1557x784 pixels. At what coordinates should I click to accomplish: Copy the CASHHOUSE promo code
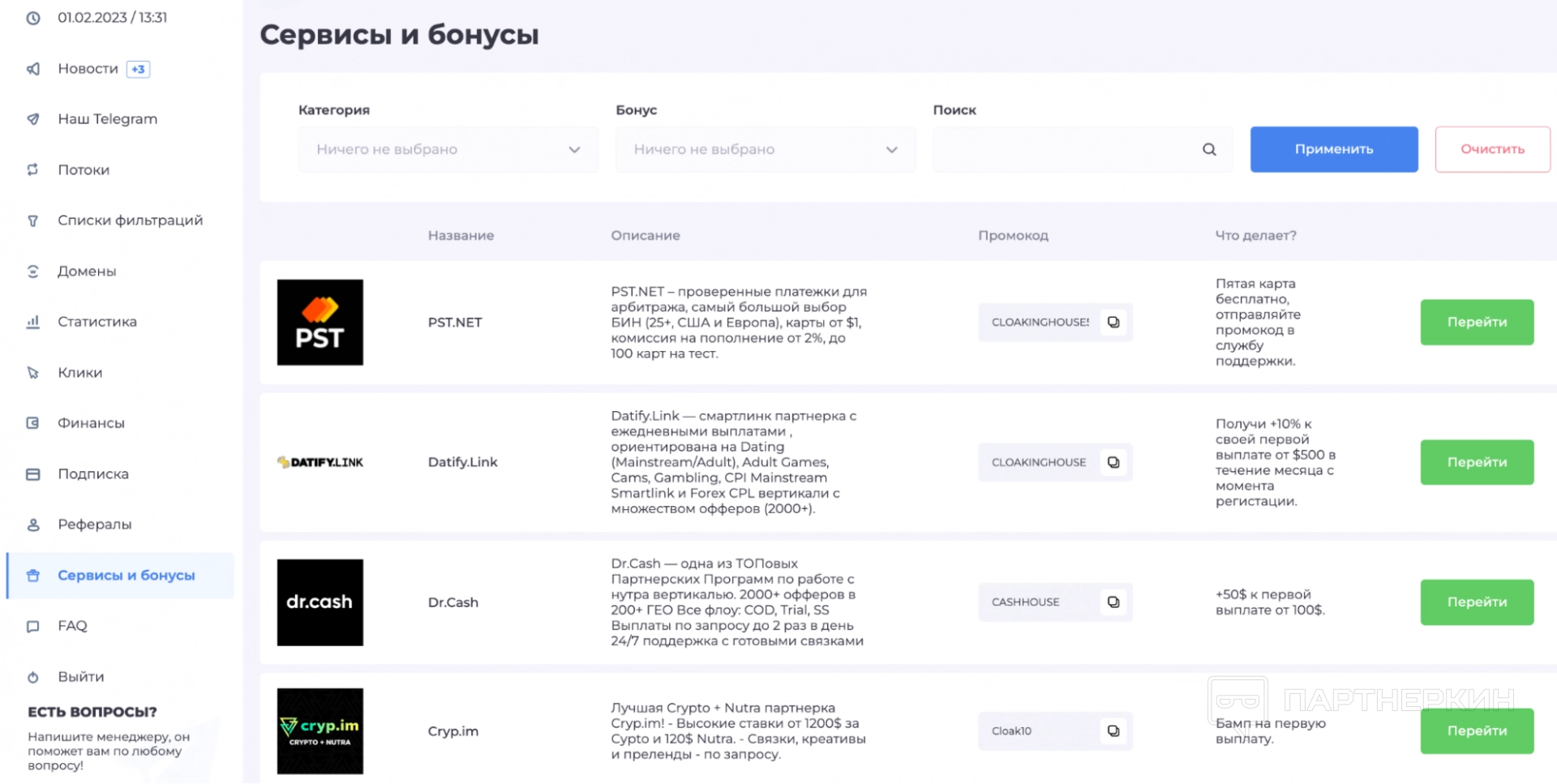coord(1113,602)
